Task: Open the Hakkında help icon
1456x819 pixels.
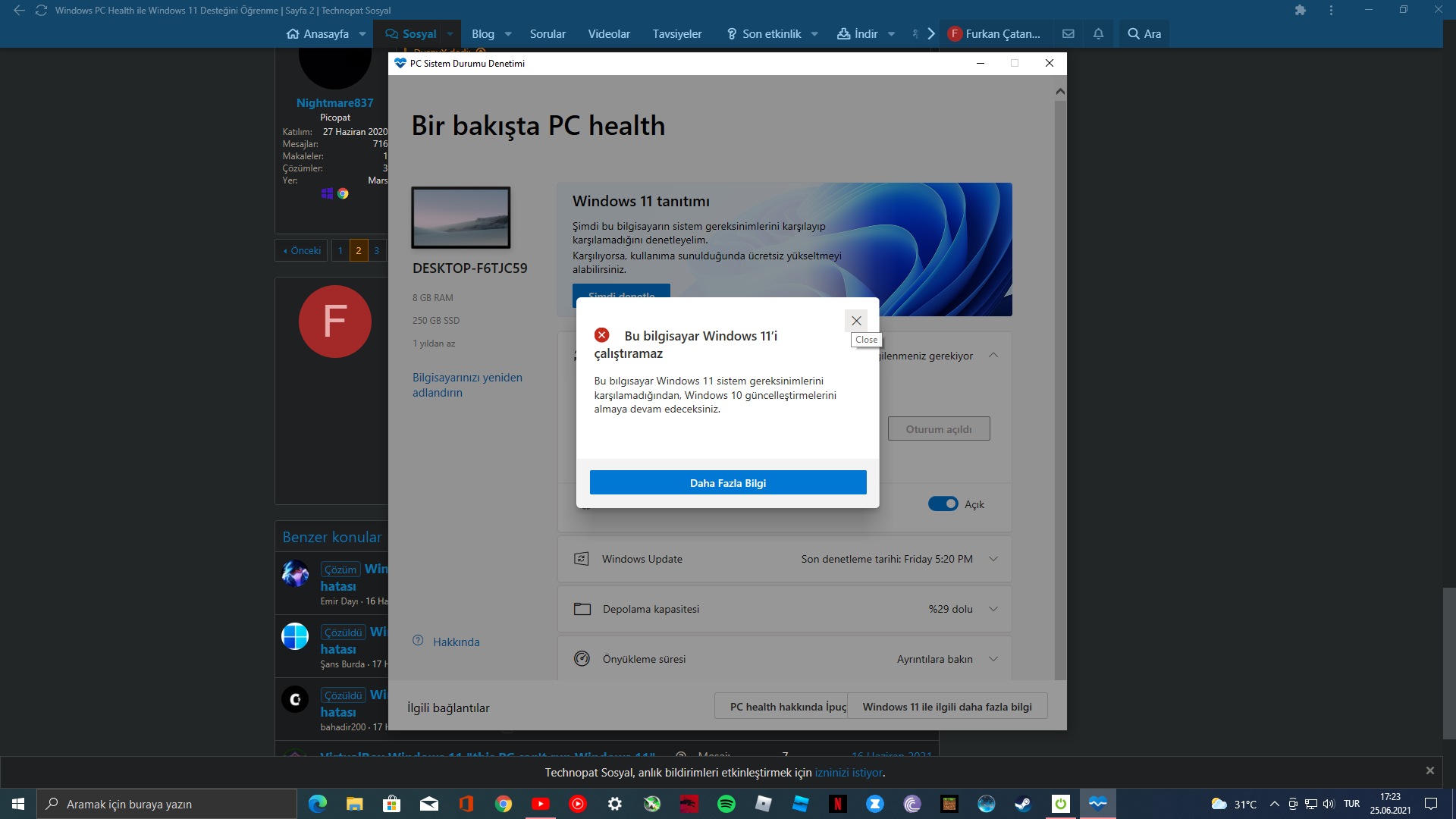Action: click(418, 642)
